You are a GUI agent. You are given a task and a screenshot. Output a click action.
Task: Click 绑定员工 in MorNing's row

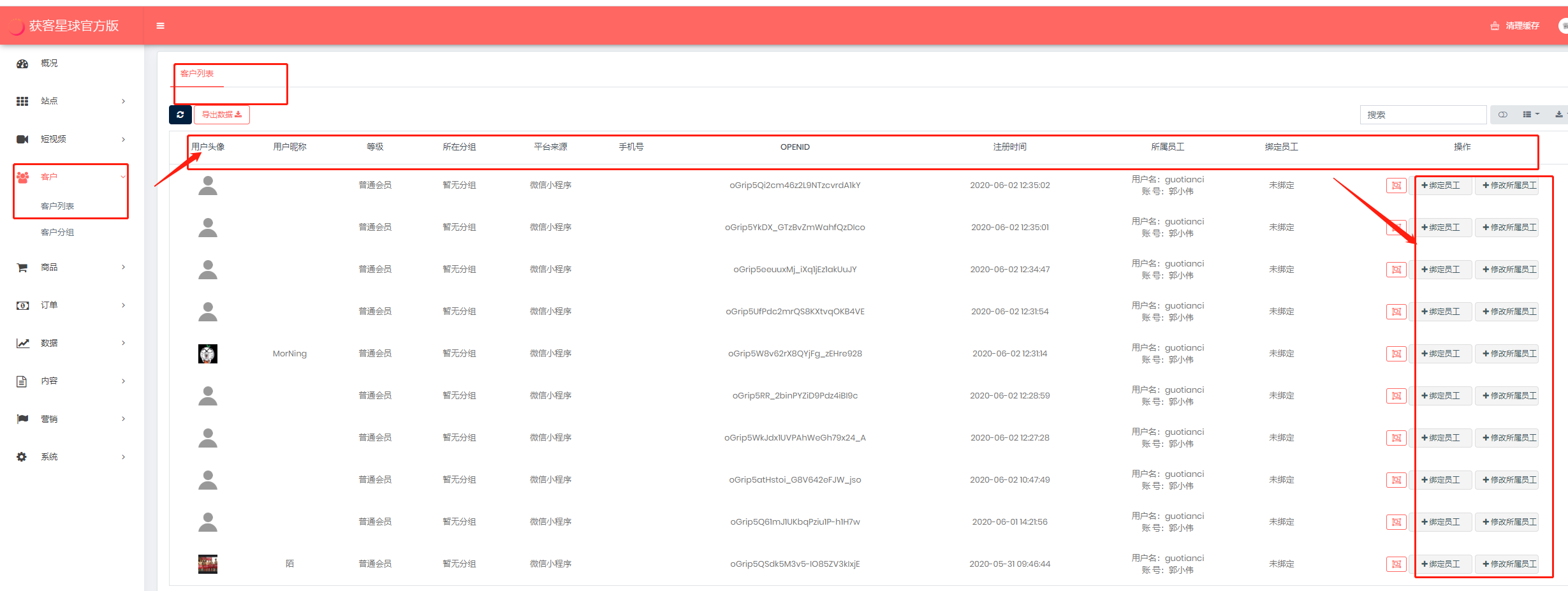click(x=1440, y=354)
